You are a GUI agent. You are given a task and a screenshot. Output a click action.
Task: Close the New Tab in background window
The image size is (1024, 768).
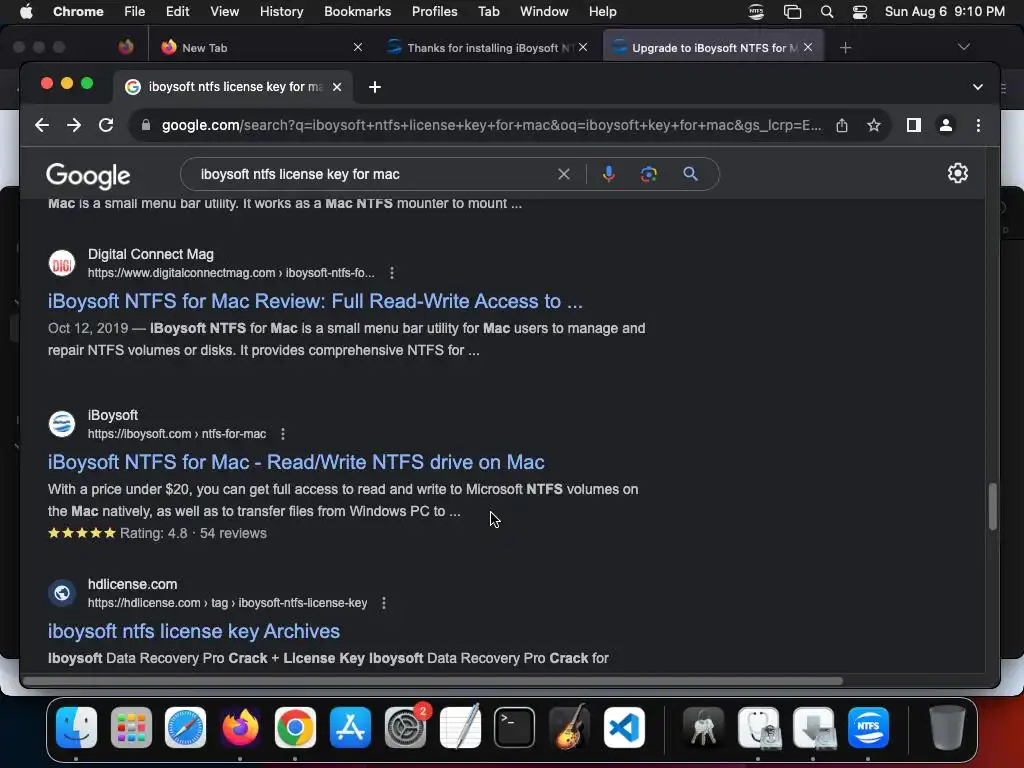point(358,47)
